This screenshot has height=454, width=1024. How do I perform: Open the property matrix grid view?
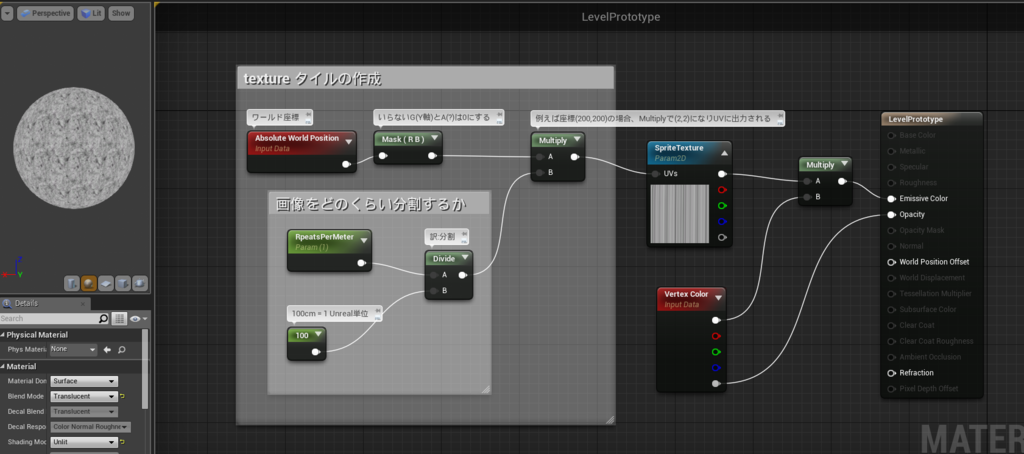point(119,319)
